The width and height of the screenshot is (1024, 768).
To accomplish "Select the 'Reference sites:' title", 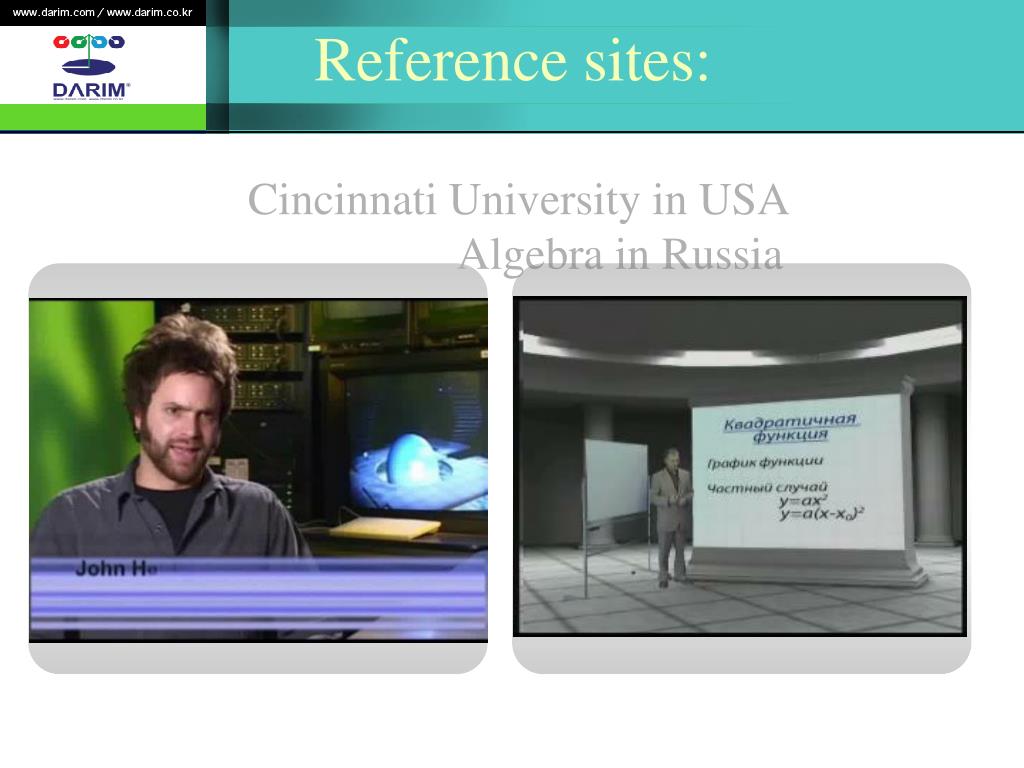I will pos(512,60).
